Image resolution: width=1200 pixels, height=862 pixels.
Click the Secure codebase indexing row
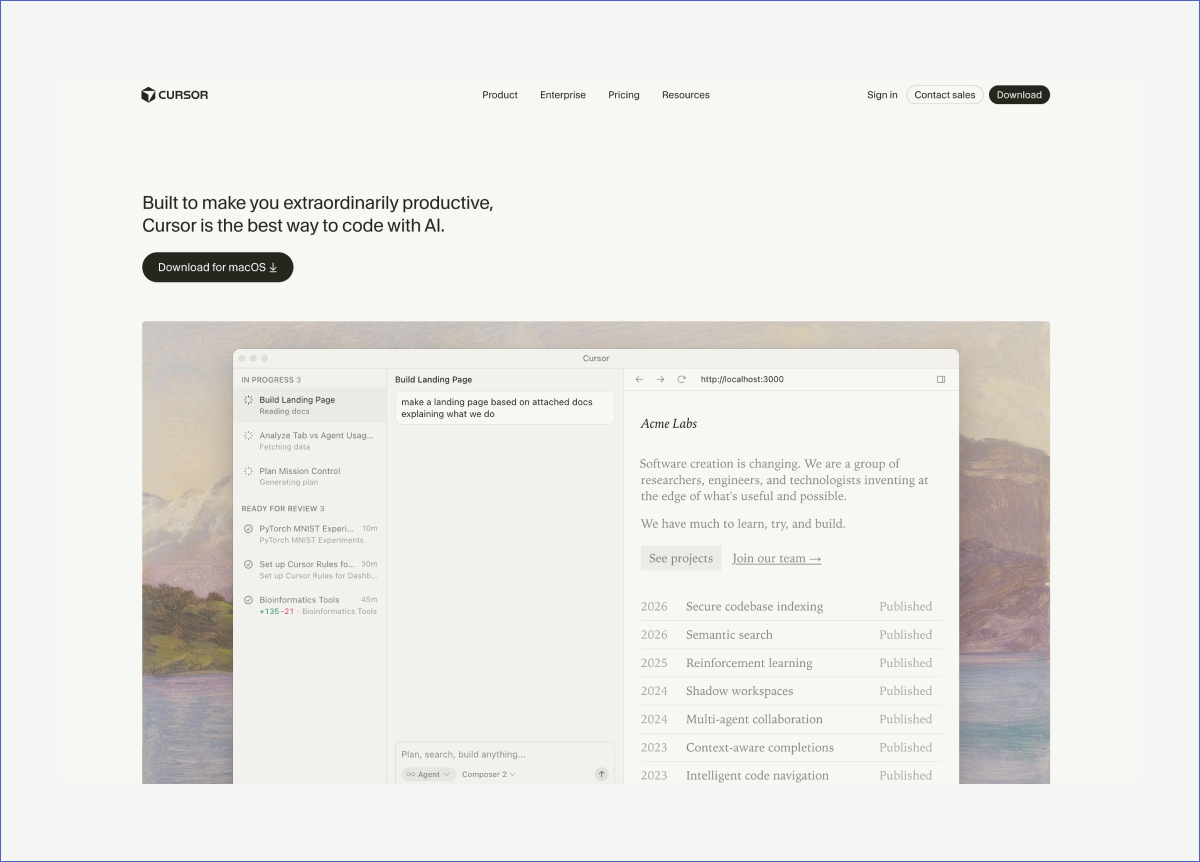790,607
